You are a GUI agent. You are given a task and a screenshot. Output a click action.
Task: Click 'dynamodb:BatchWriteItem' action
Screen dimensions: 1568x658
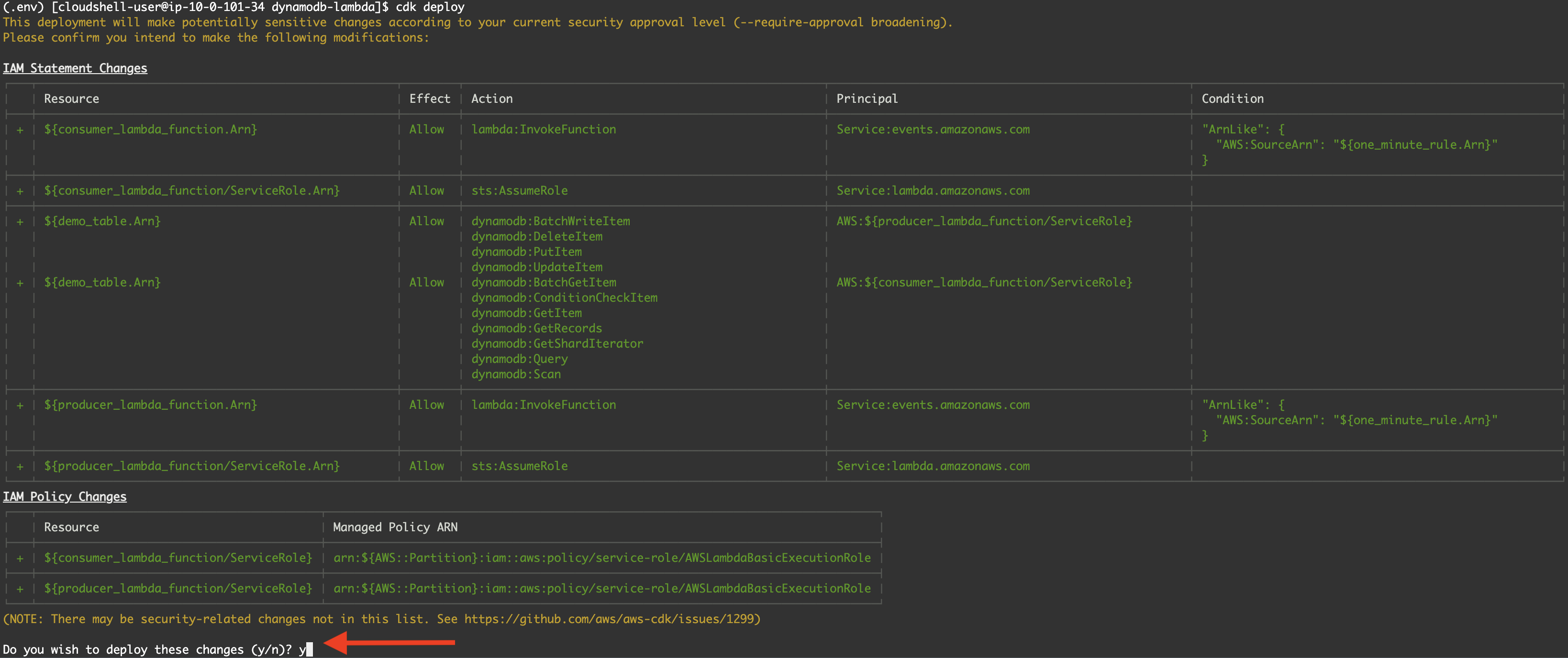[550, 221]
